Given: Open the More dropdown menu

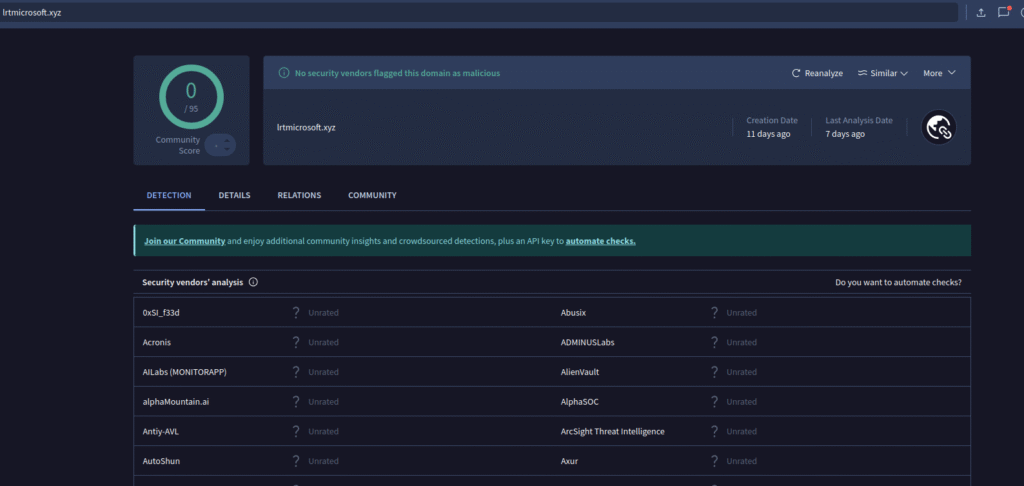Looking at the screenshot, I should 939,73.
